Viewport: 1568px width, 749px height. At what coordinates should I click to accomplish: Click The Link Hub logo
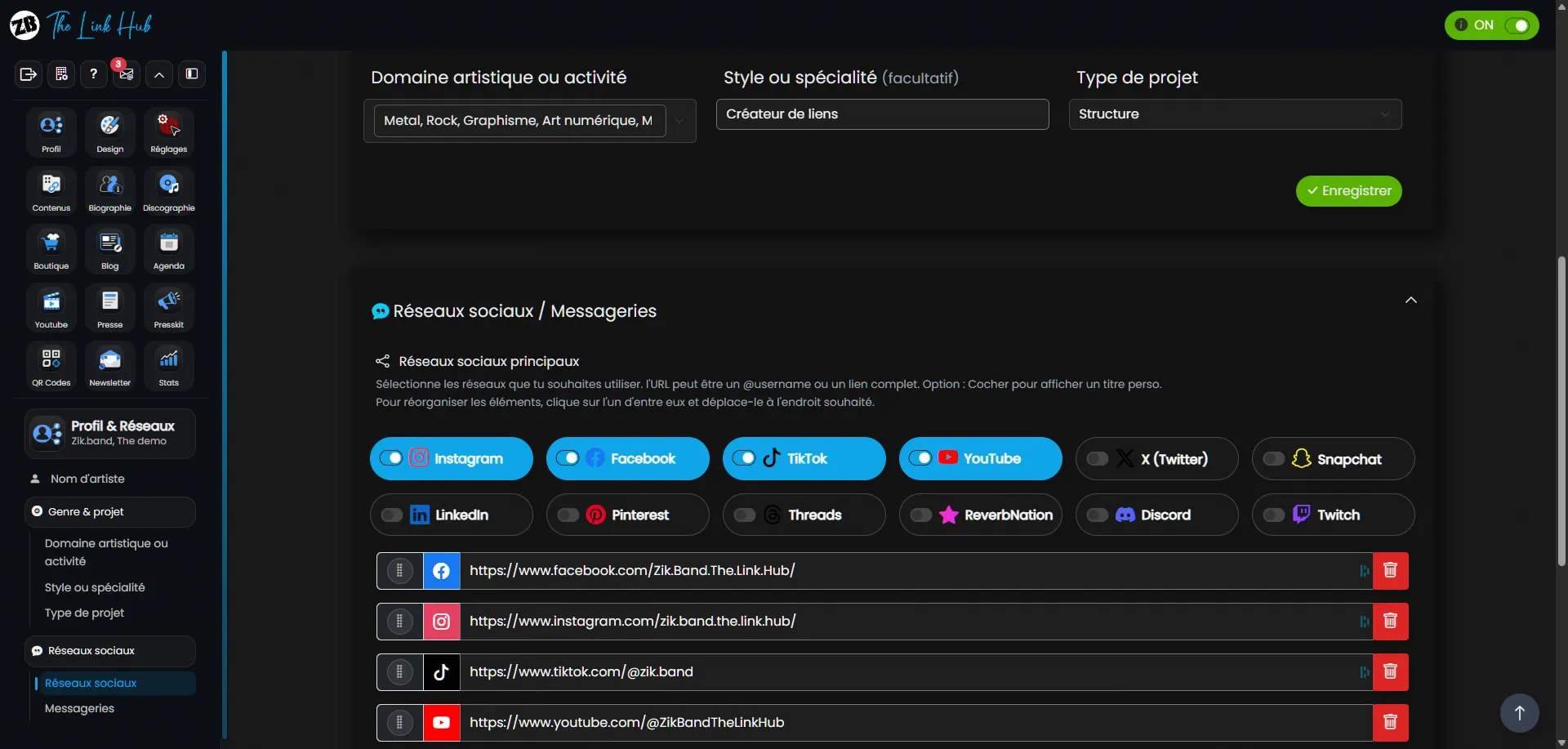(x=81, y=25)
